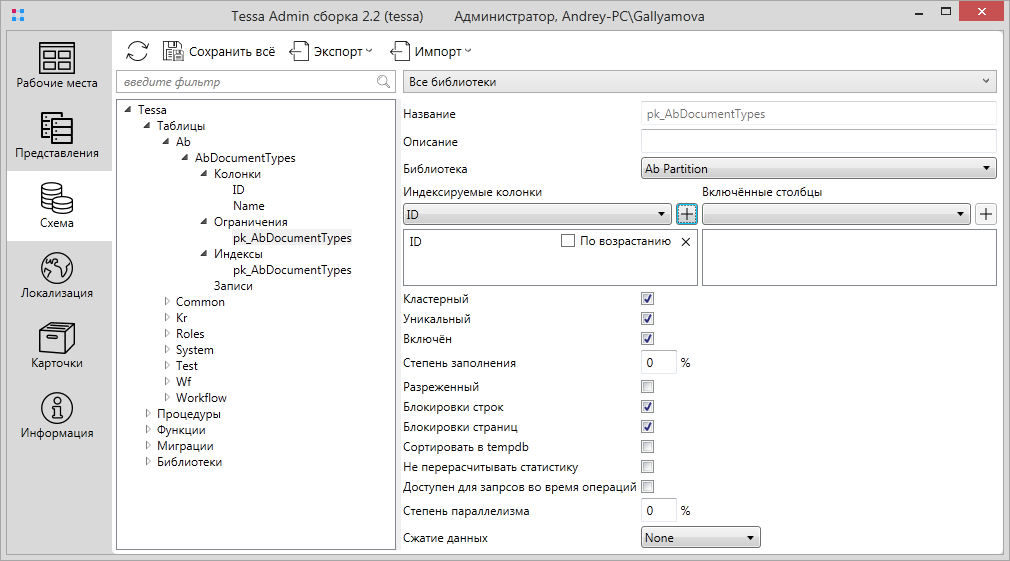Click the refresh icon in the toolbar
The height and width of the screenshot is (561, 1010).
pyautogui.click(x=137, y=51)
